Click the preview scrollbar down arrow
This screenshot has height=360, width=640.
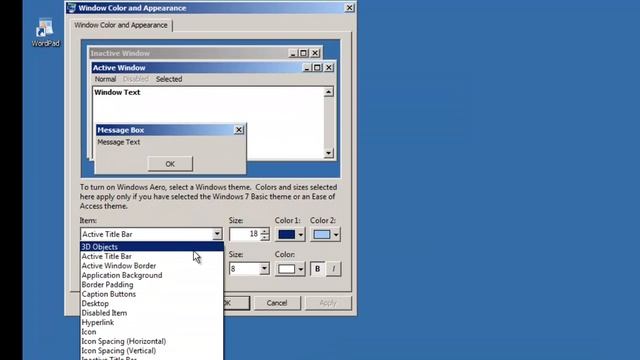click(x=329, y=153)
